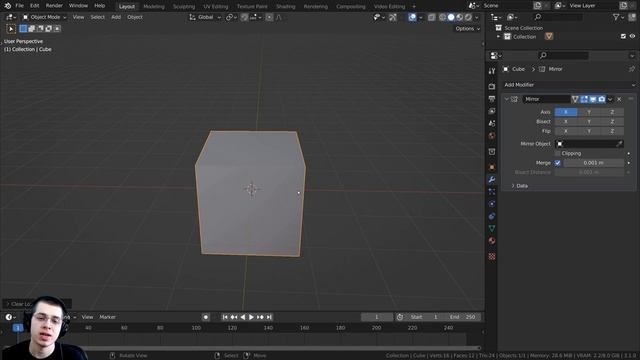
Task: Open the World properties tab icon
Action: click(492, 136)
